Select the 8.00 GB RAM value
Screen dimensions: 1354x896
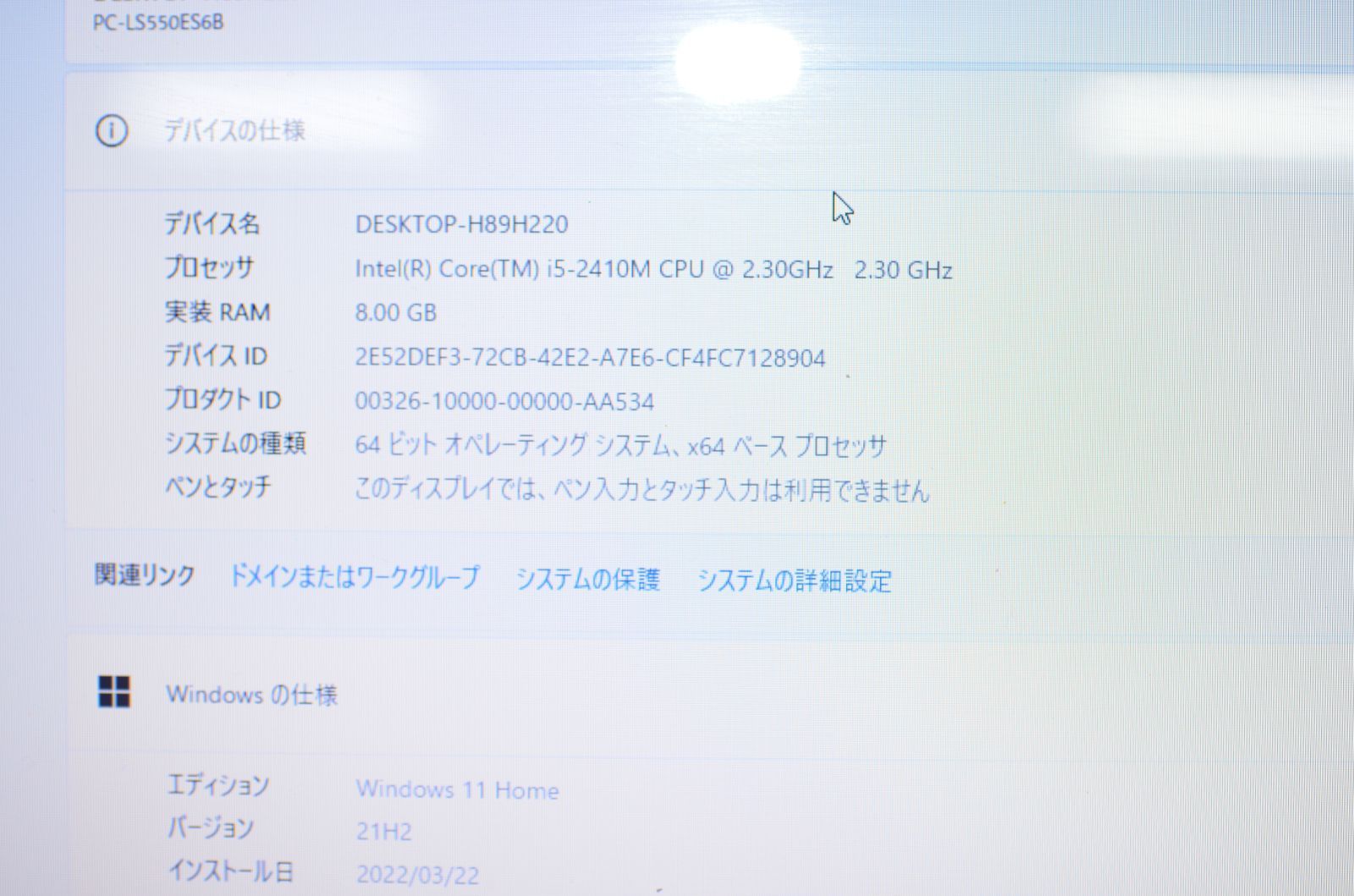[396, 313]
